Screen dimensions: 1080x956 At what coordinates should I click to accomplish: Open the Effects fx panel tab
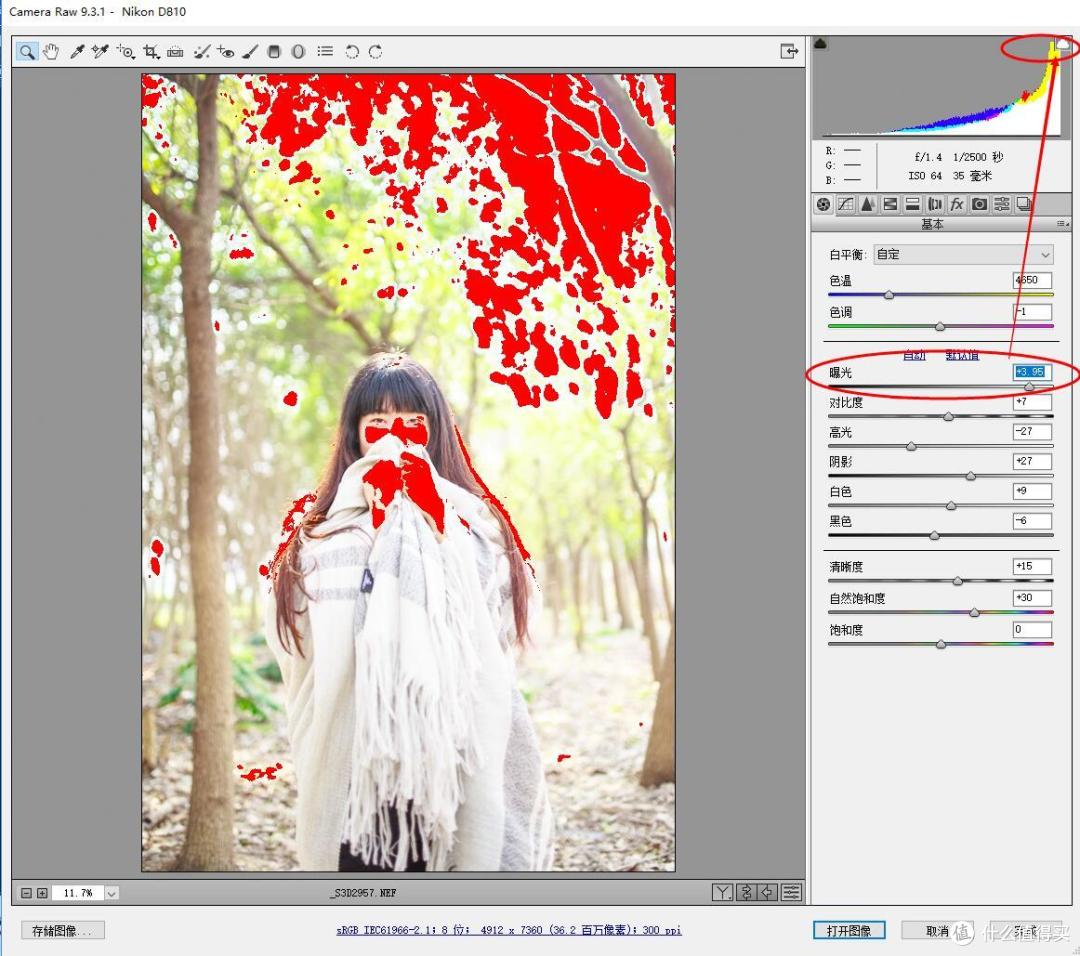click(x=957, y=204)
